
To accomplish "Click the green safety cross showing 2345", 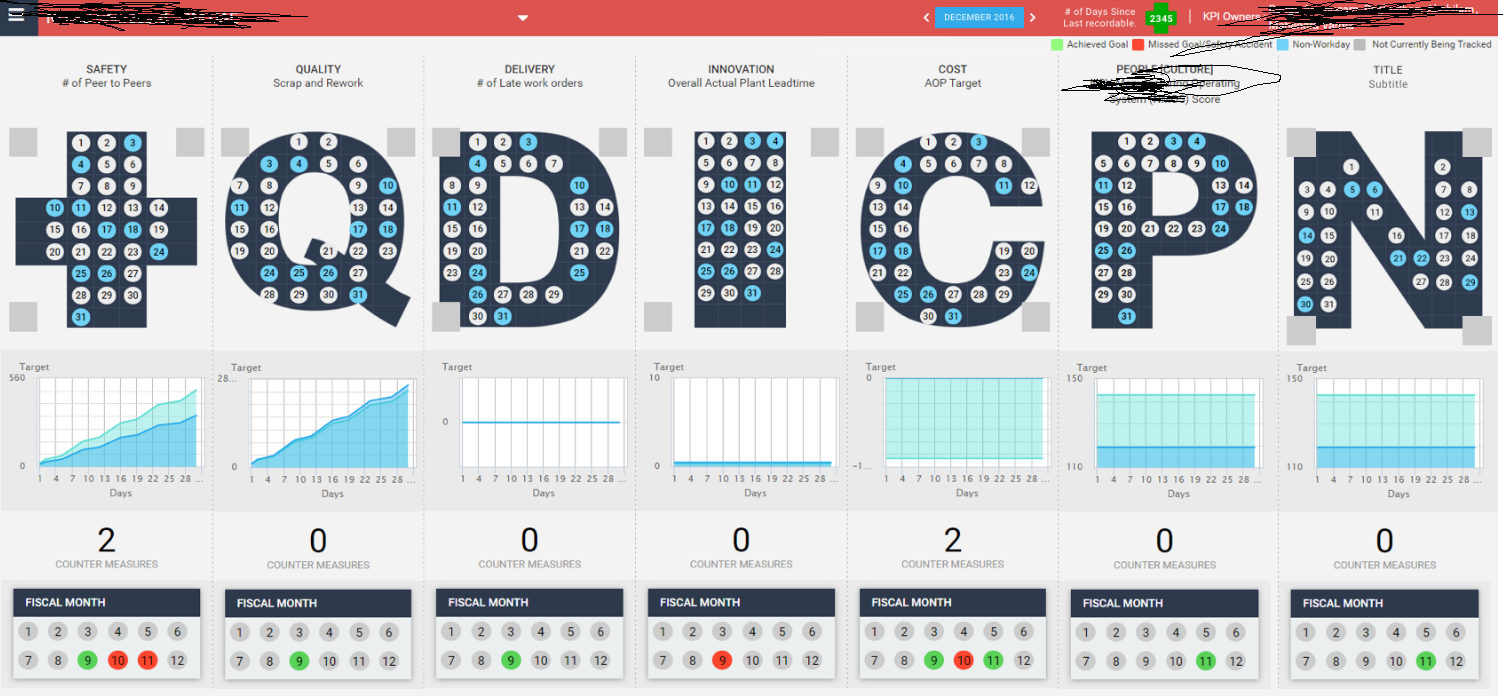I will point(1161,18).
